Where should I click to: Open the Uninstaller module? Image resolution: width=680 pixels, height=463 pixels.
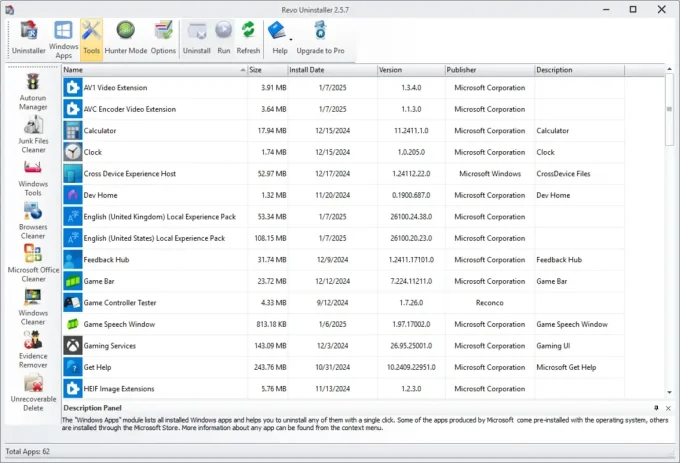pos(28,38)
